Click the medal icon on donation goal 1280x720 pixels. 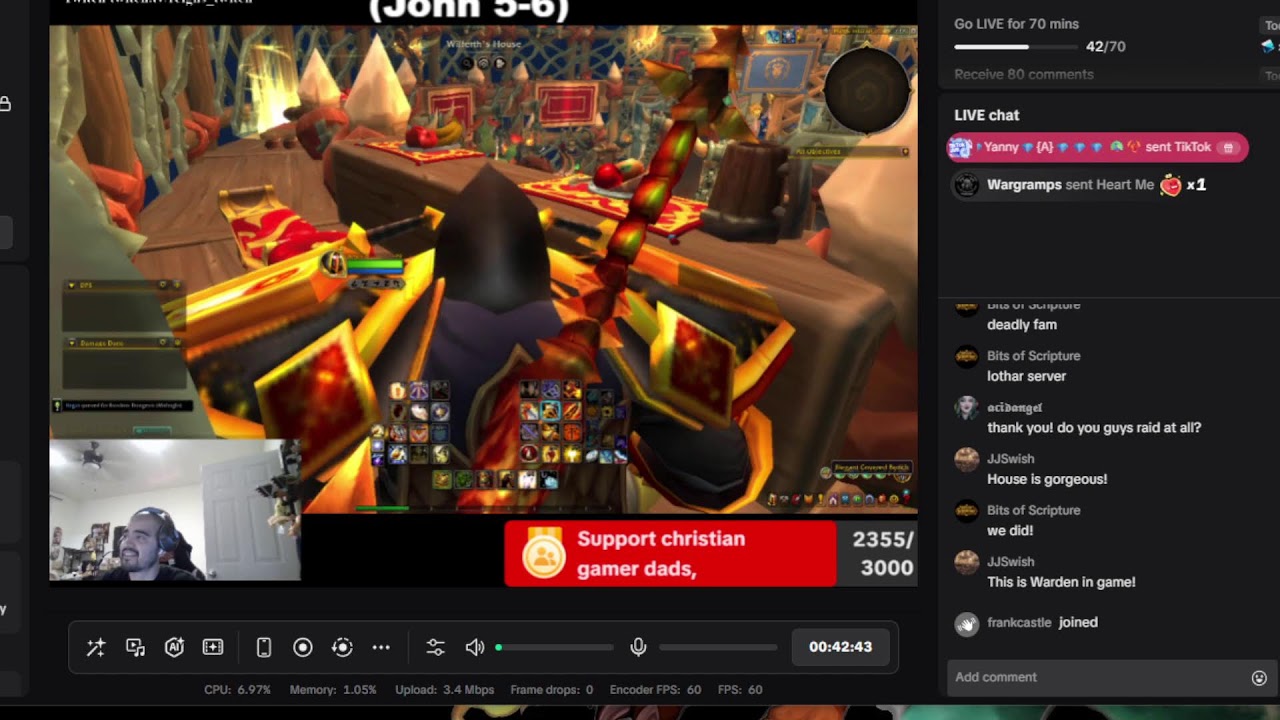tap(544, 553)
